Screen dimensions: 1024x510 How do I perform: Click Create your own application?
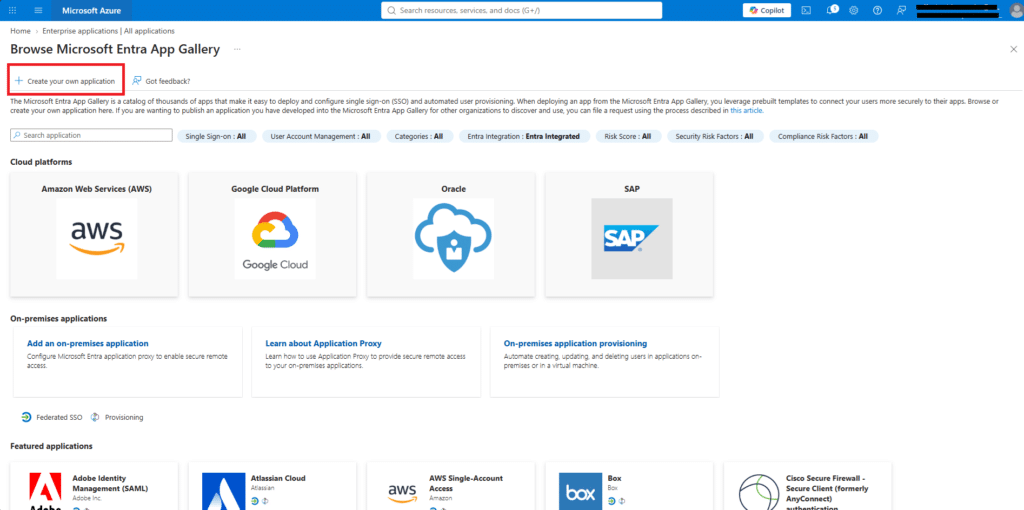65,81
